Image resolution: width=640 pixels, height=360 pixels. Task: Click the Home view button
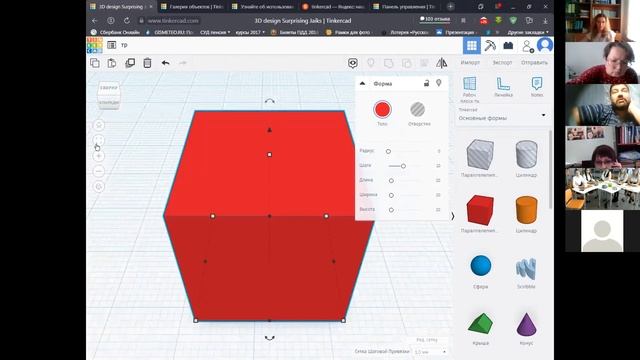click(99, 125)
